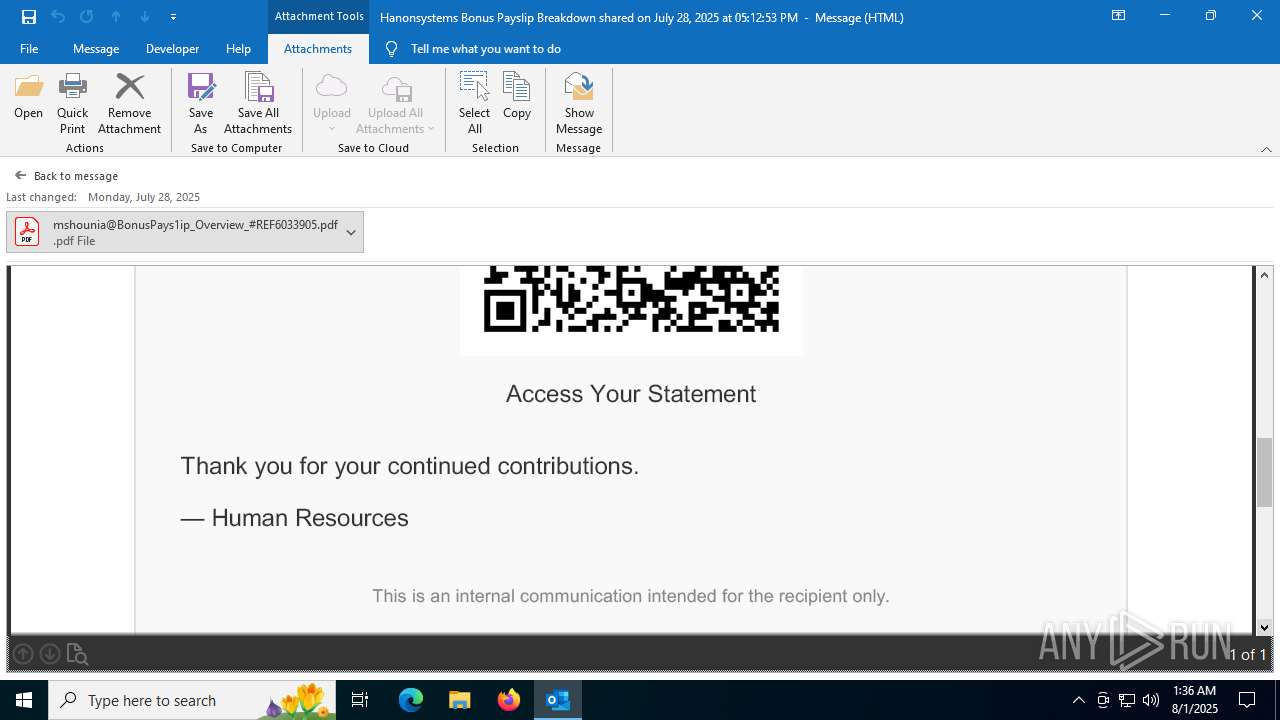The height and width of the screenshot is (720, 1280).
Task: Launch Microsoft Edge from the taskbar
Action: [411, 700]
